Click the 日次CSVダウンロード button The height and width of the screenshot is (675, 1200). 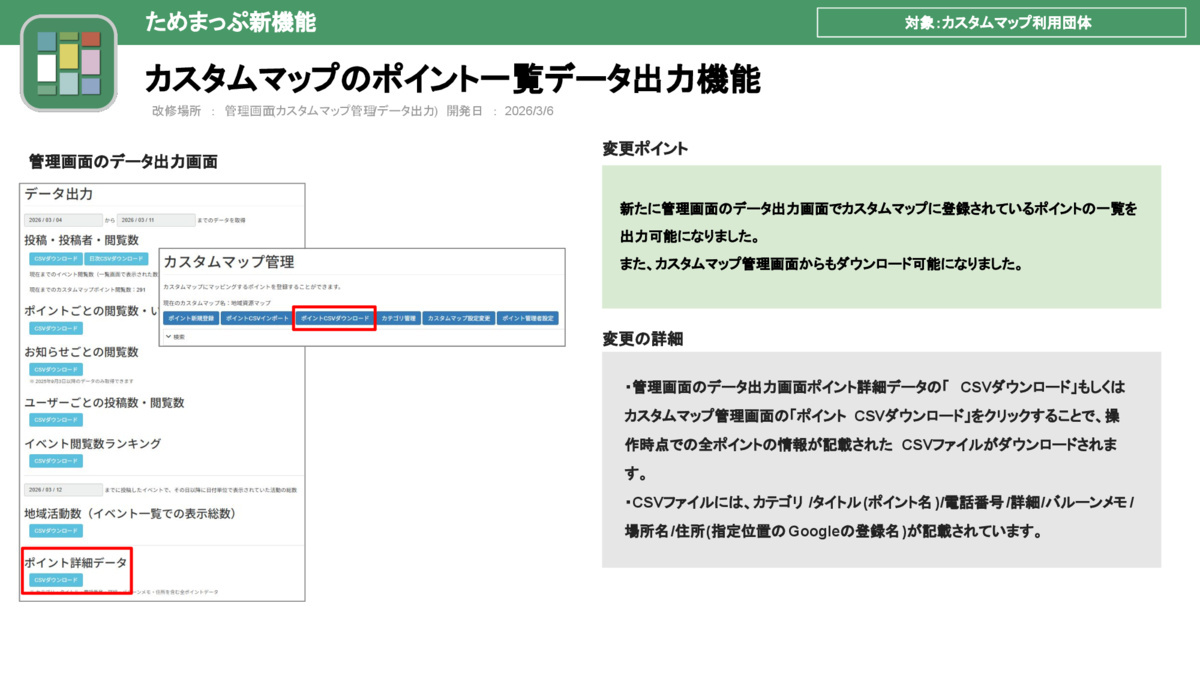(x=116, y=259)
